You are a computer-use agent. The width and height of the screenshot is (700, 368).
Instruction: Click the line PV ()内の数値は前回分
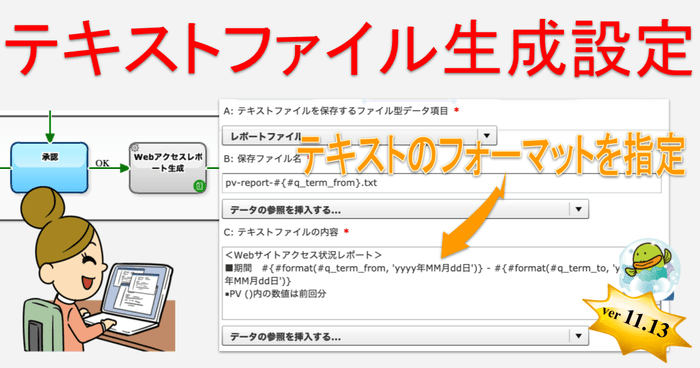(x=275, y=294)
